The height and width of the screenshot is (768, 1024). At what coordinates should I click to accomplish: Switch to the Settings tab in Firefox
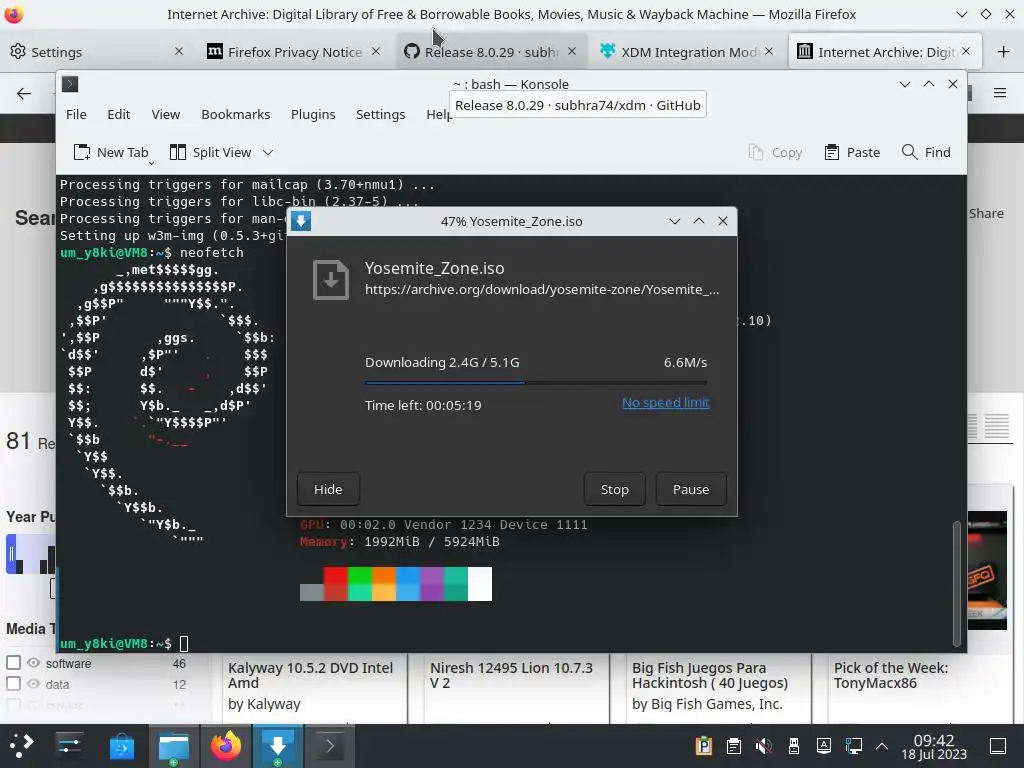pyautogui.click(x=95, y=52)
